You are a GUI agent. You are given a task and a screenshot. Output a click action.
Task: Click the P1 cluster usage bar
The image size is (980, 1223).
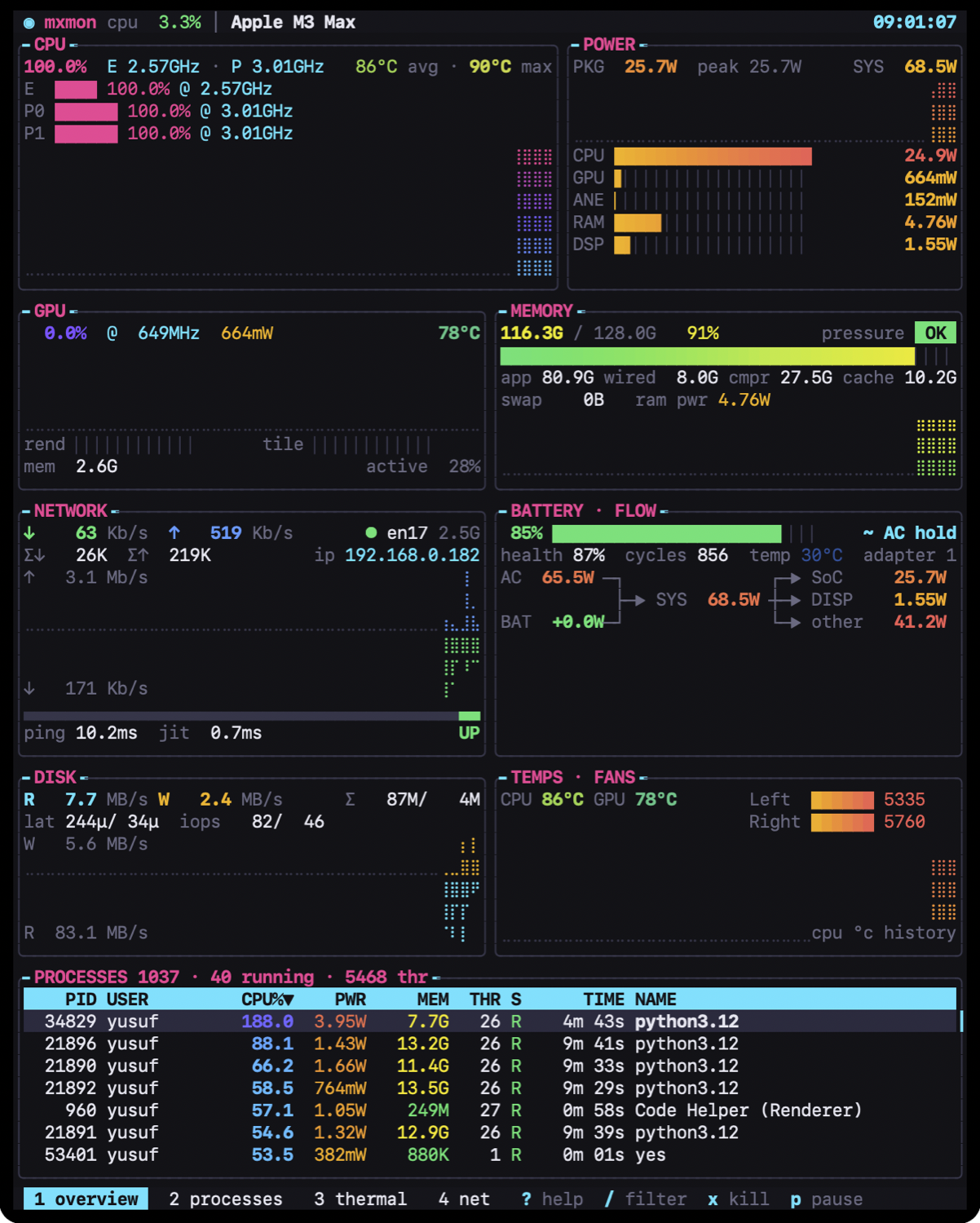tap(86, 133)
